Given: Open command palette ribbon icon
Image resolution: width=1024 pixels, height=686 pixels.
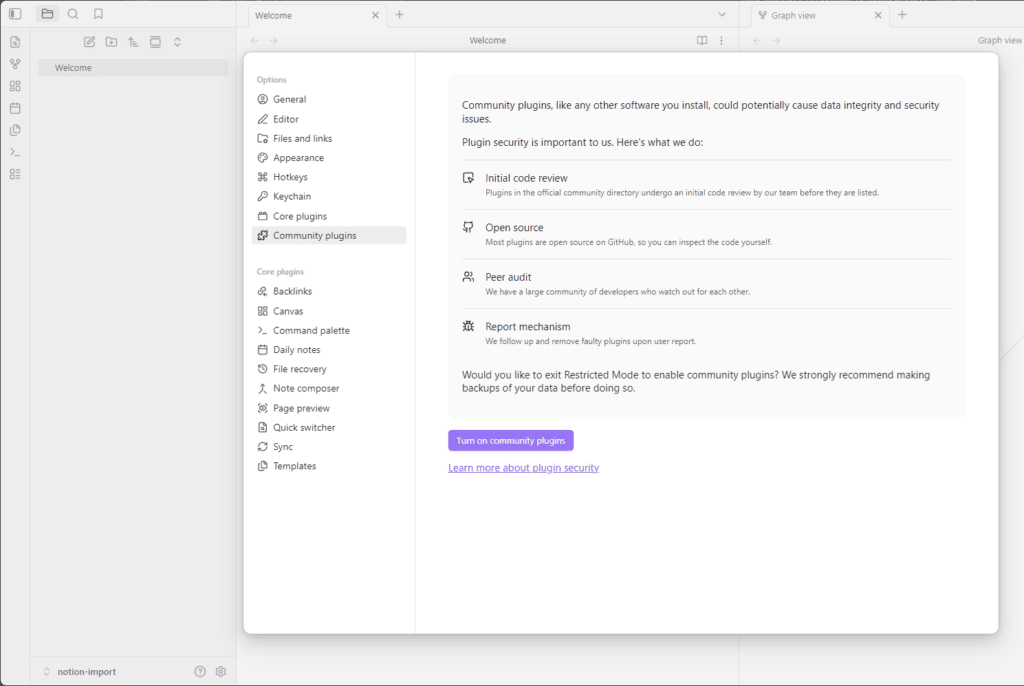Looking at the screenshot, I should (15, 152).
